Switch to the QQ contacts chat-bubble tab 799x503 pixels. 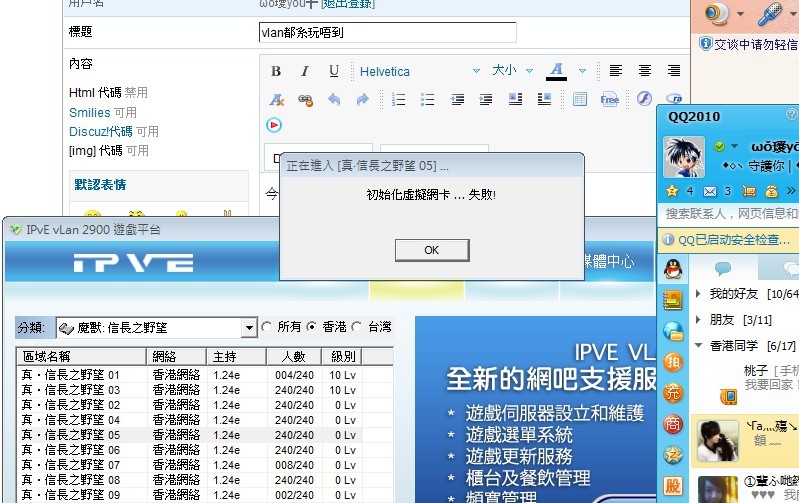(x=723, y=268)
